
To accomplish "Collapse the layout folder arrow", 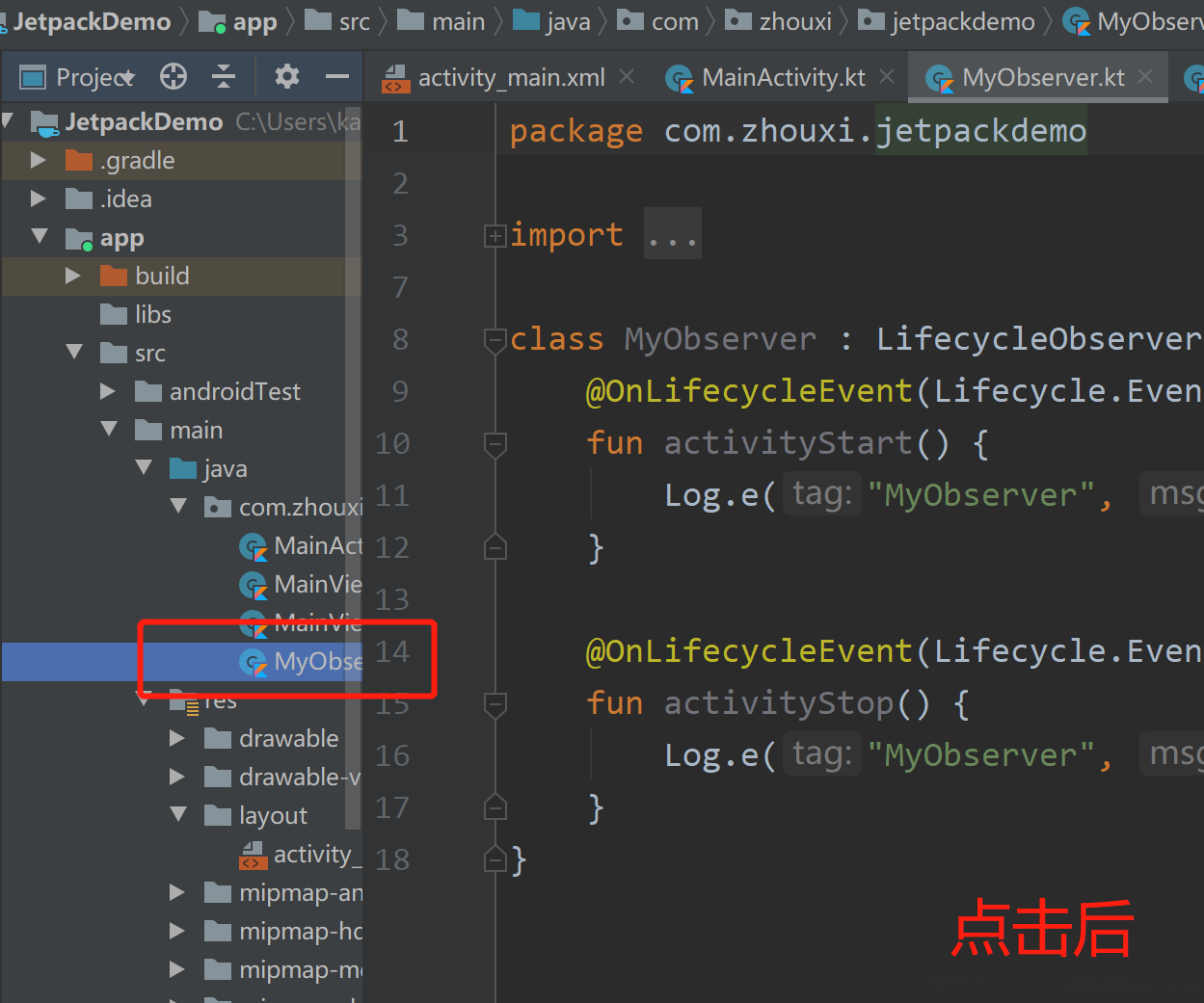I will coord(178,814).
